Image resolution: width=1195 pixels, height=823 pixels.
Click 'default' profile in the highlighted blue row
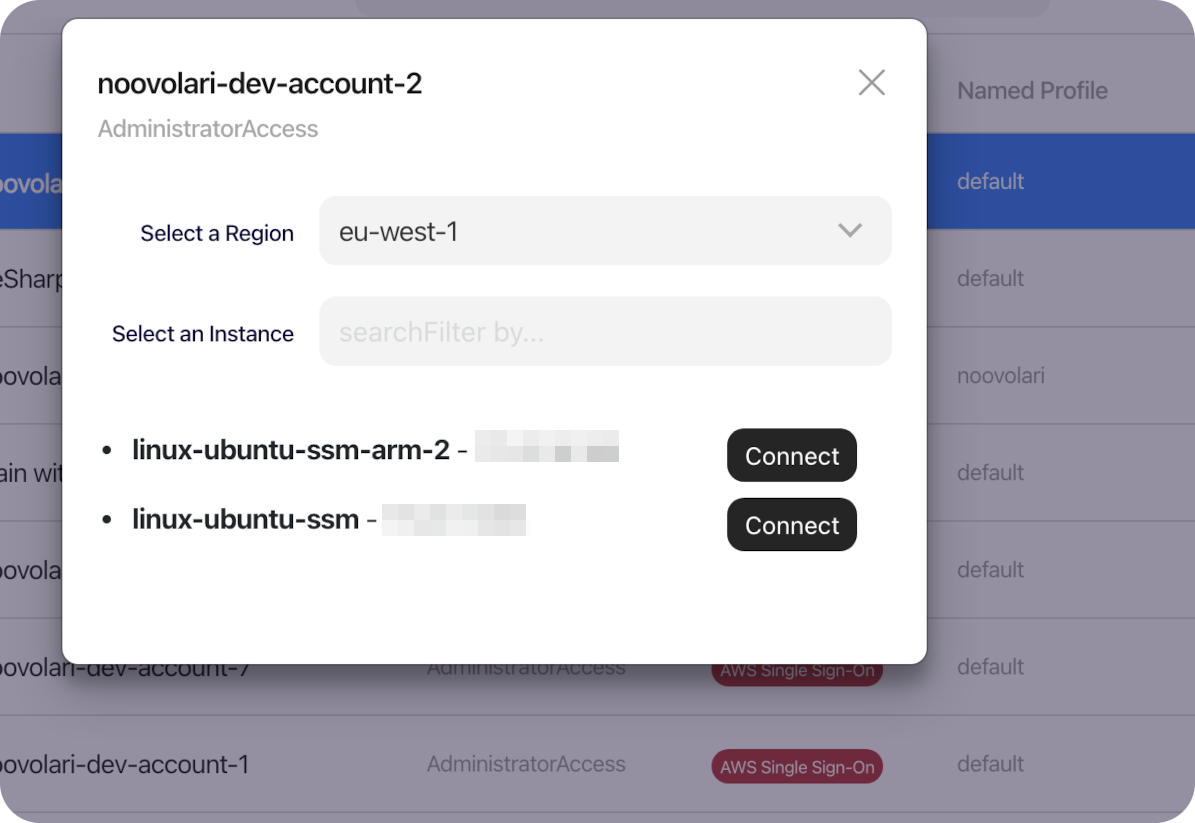pyautogui.click(x=991, y=181)
